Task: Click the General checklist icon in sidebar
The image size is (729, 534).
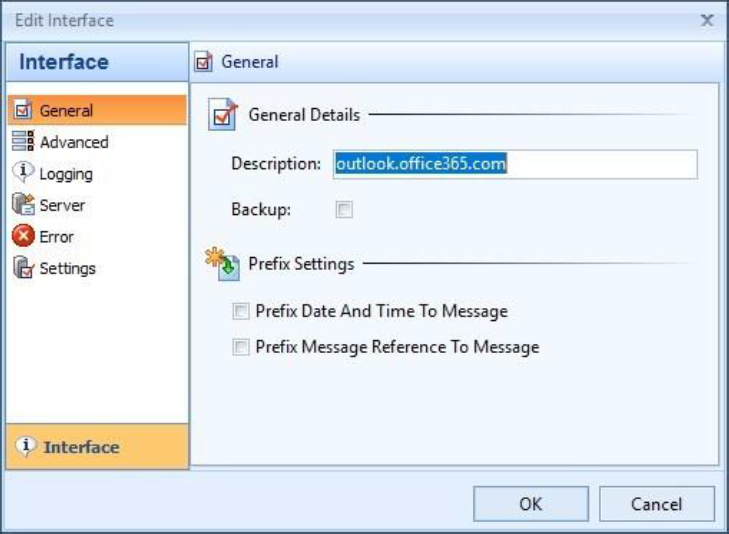Action: coord(24,111)
